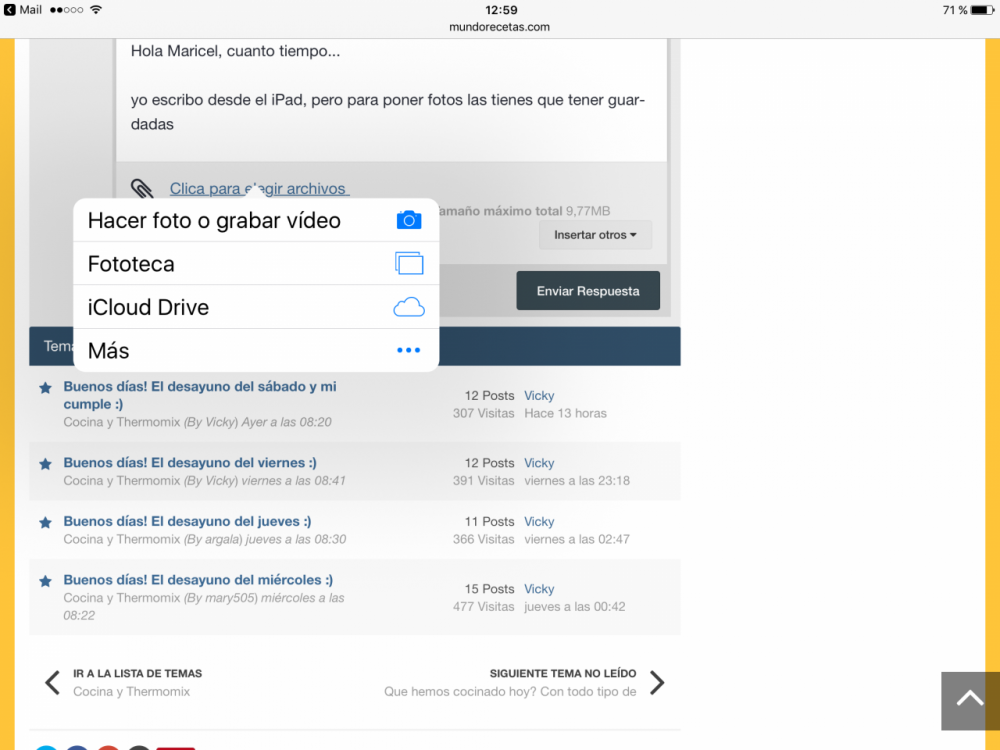Click the scroll-to-top arrow button
The height and width of the screenshot is (750, 1000).
point(969,700)
